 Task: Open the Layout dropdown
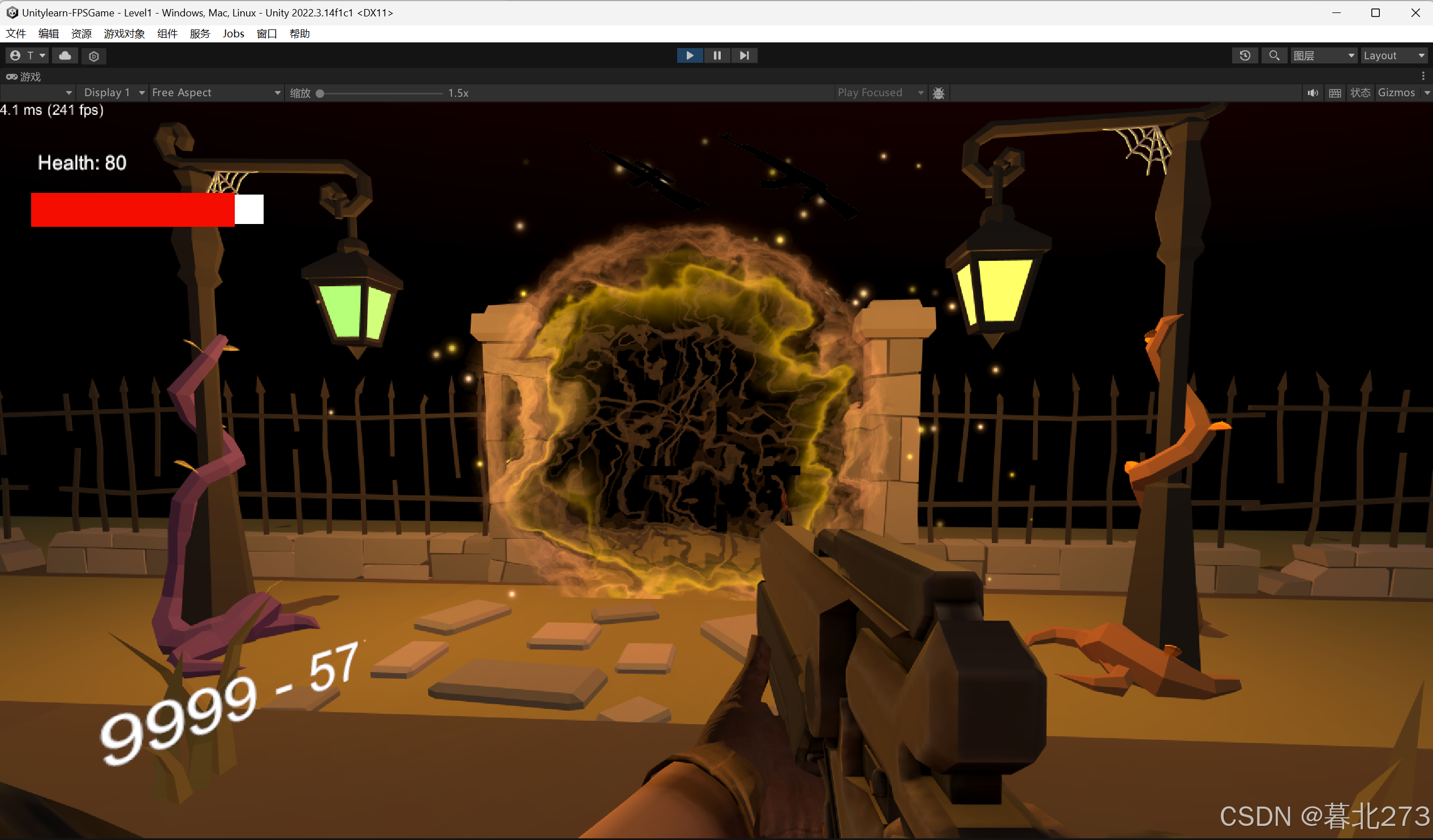[1393, 55]
